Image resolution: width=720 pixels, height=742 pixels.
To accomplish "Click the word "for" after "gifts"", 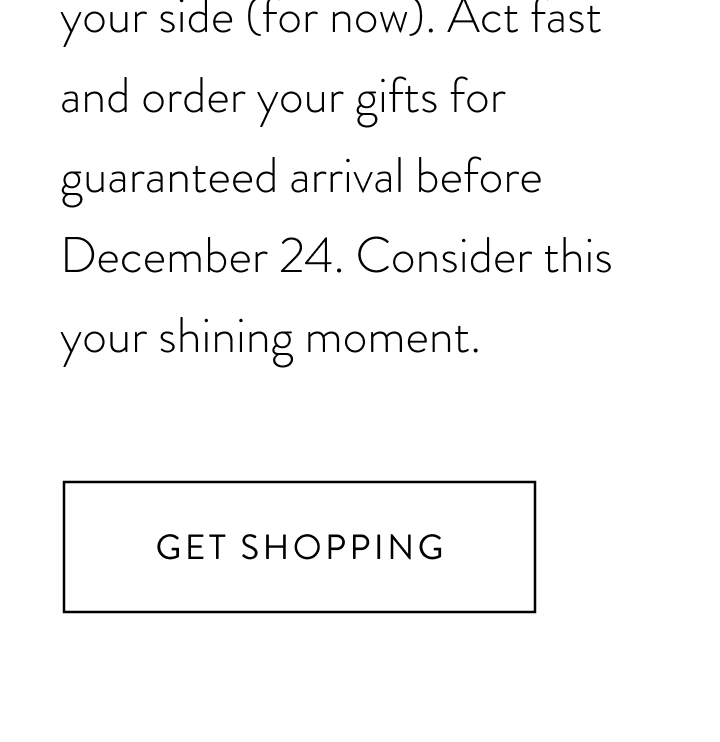I will 478,97.
